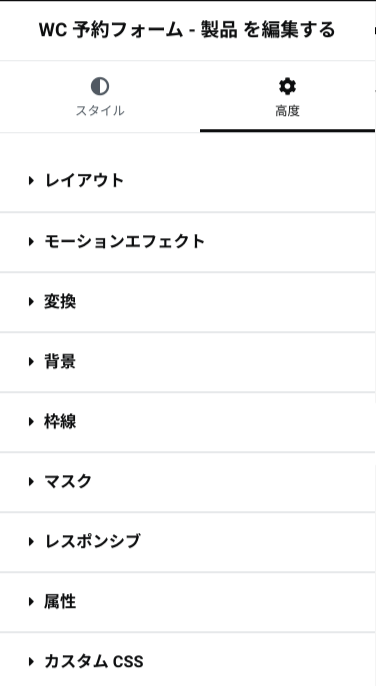Click the arrow beside 背景
The image size is (376, 686).
[x=31, y=361]
